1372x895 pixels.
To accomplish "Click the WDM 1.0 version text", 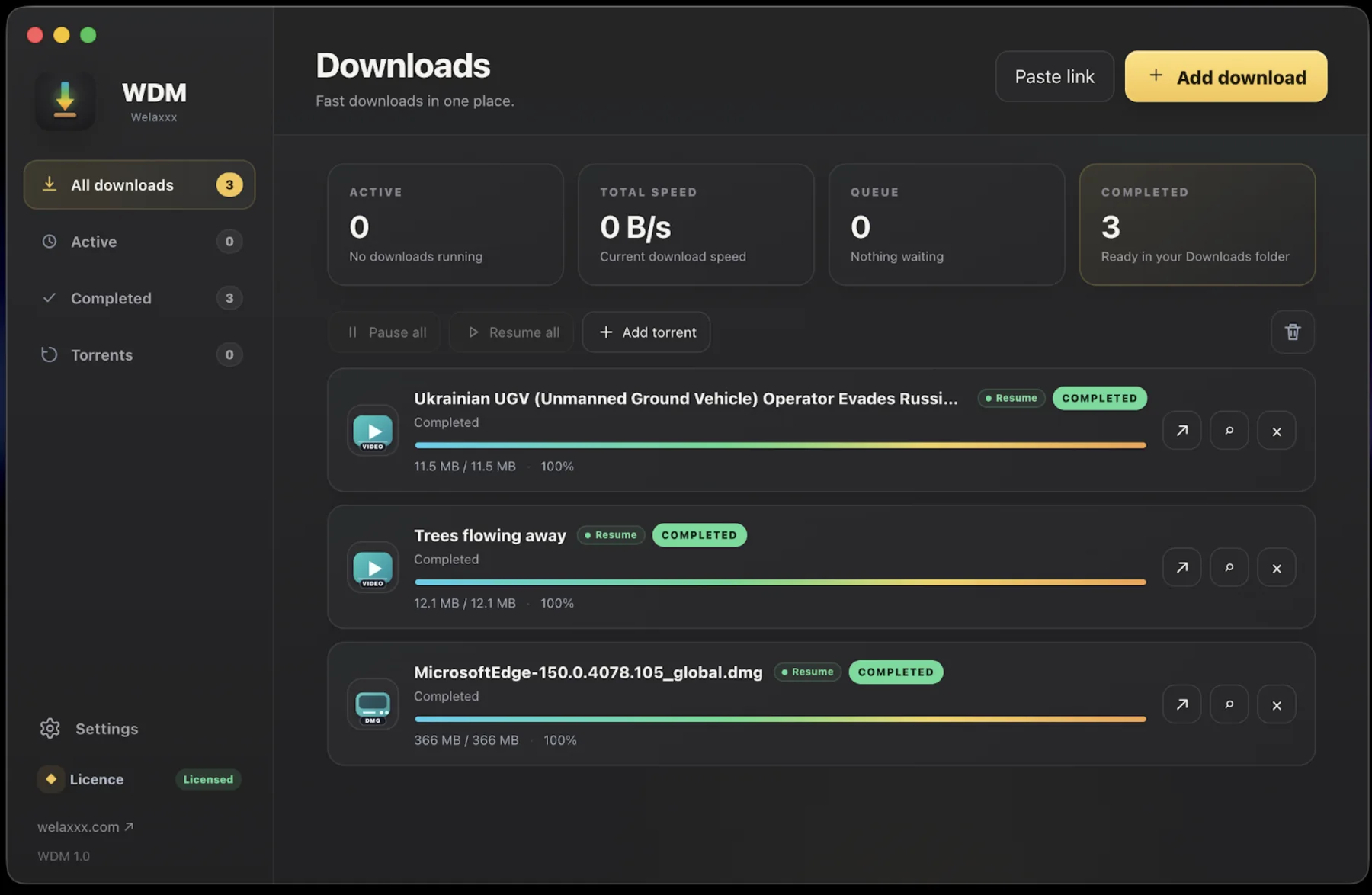I will (64, 856).
